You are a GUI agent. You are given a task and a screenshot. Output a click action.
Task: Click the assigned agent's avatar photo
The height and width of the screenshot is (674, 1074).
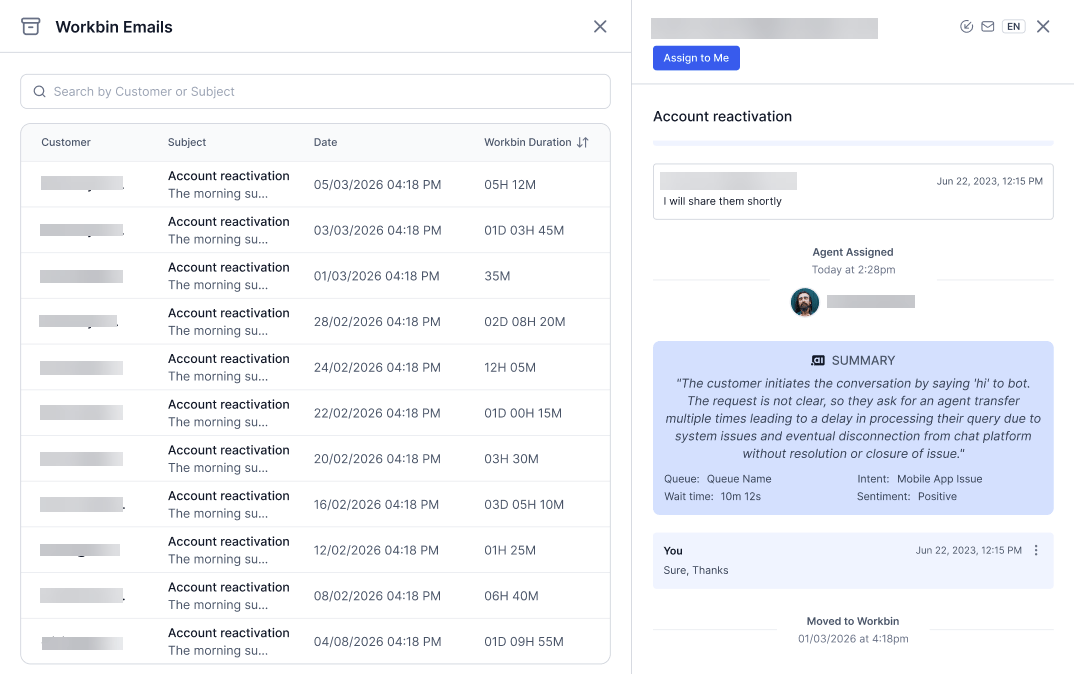tap(805, 302)
